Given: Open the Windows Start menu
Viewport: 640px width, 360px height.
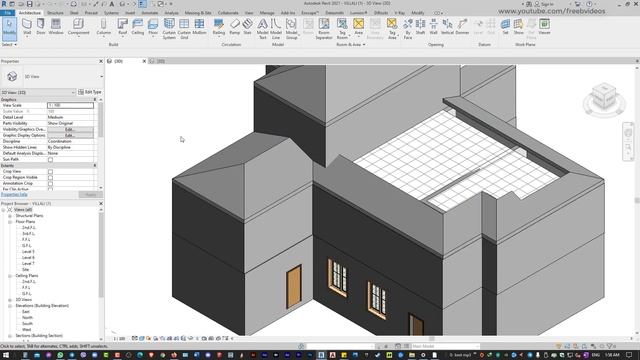Looking at the screenshot, I should [x=6, y=355].
